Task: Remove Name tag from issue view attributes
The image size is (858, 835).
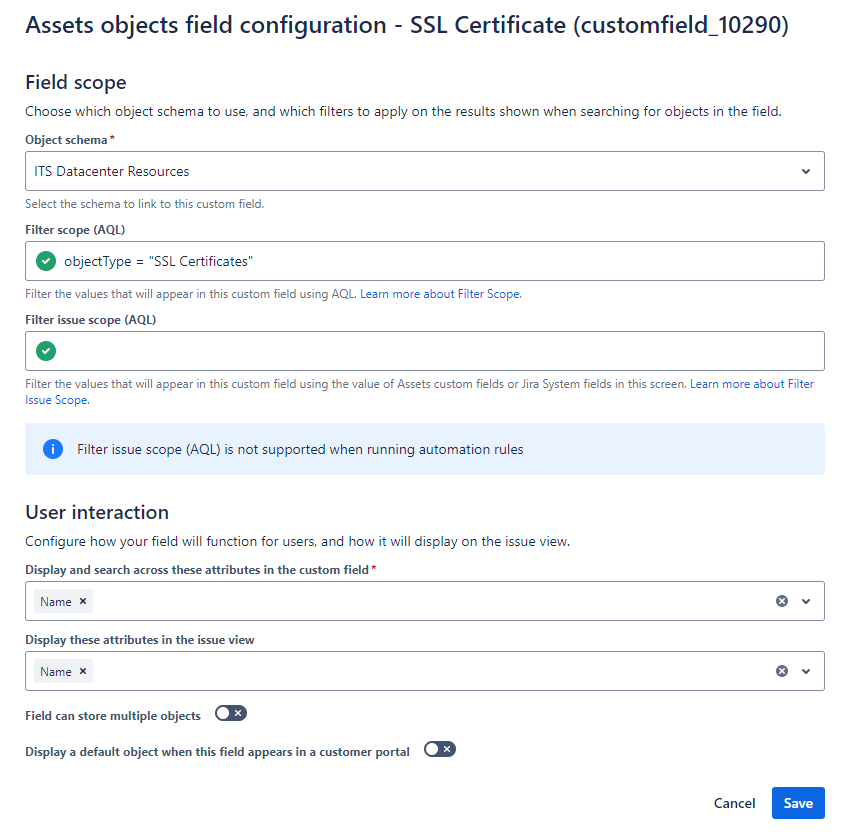Action: click(83, 671)
